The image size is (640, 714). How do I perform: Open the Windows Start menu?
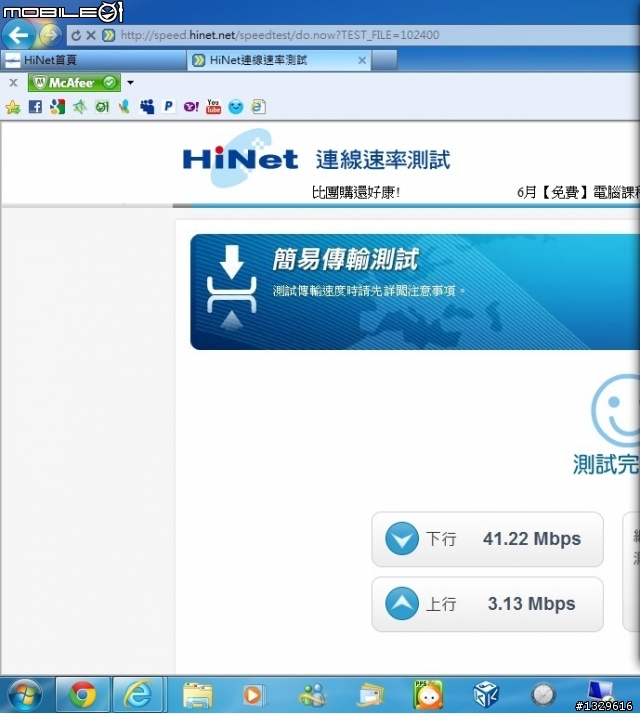[24, 695]
